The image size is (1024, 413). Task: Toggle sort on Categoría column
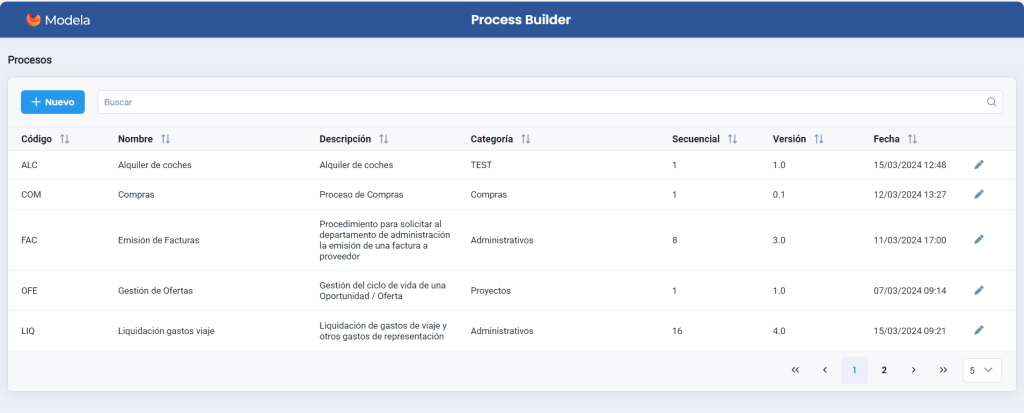point(526,139)
